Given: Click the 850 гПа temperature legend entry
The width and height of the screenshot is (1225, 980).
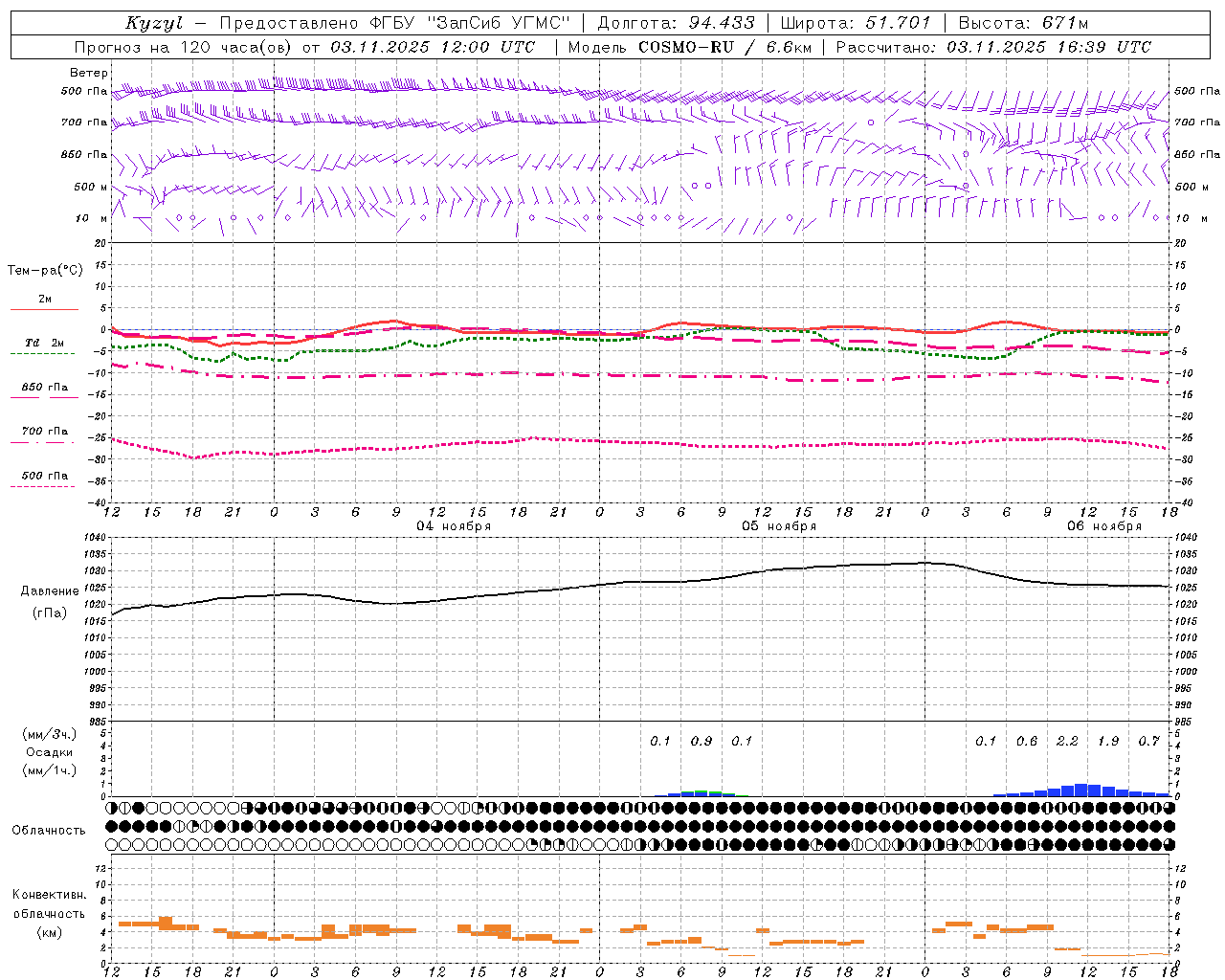Looking at the screenshot, I should [x=45, y=388].
